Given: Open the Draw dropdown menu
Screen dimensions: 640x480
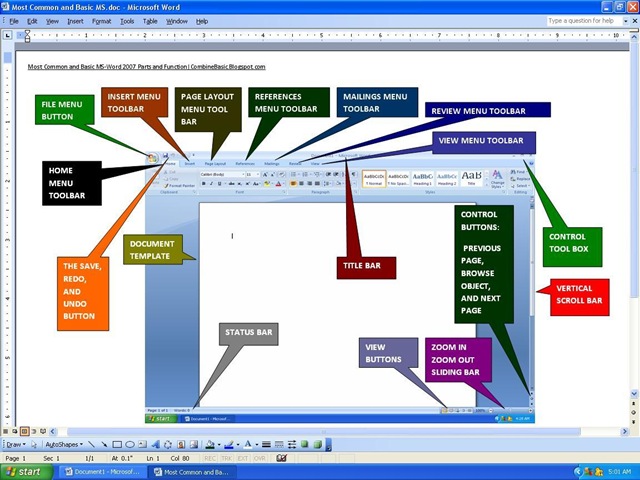Looking at the screenshot, I should pos(16,444).
